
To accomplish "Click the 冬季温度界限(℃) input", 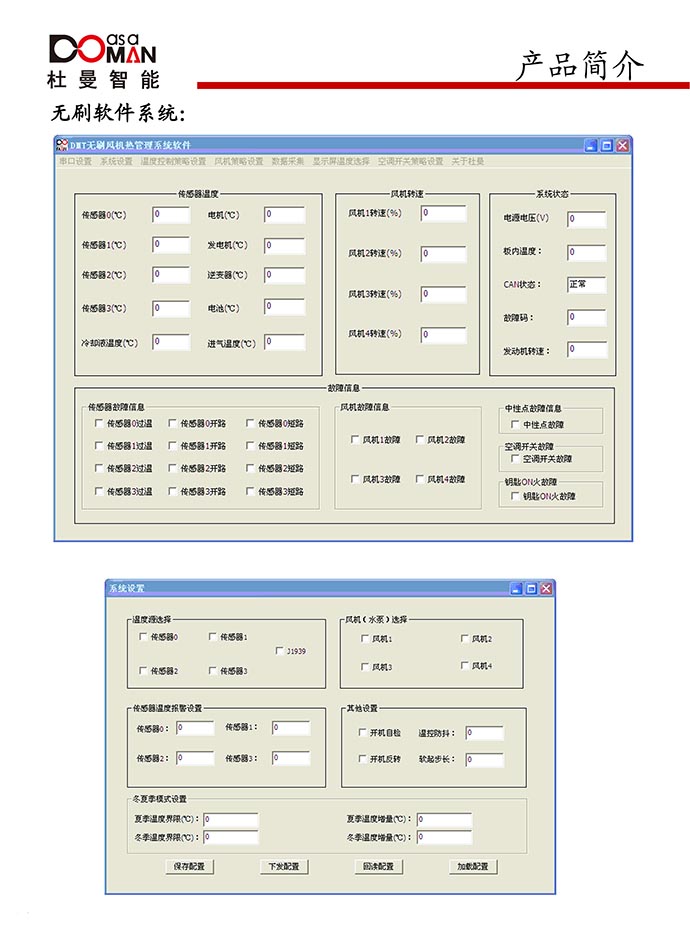I will [231, 838].
